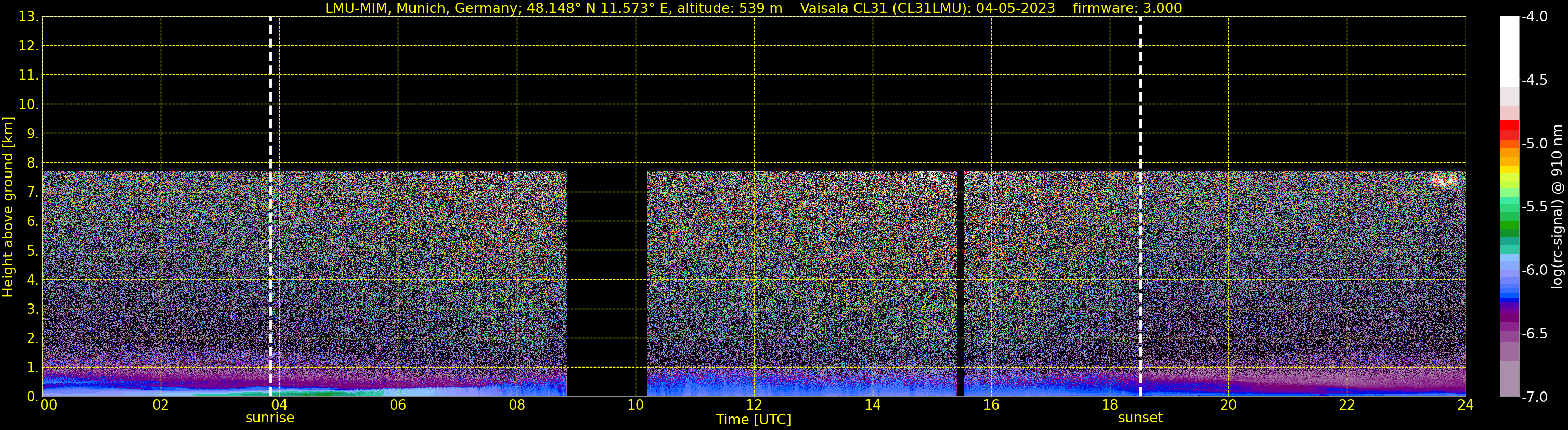Click the 'log(rc-signal) @ 910 nm' colorbar label

click(x=1557, y=207)
